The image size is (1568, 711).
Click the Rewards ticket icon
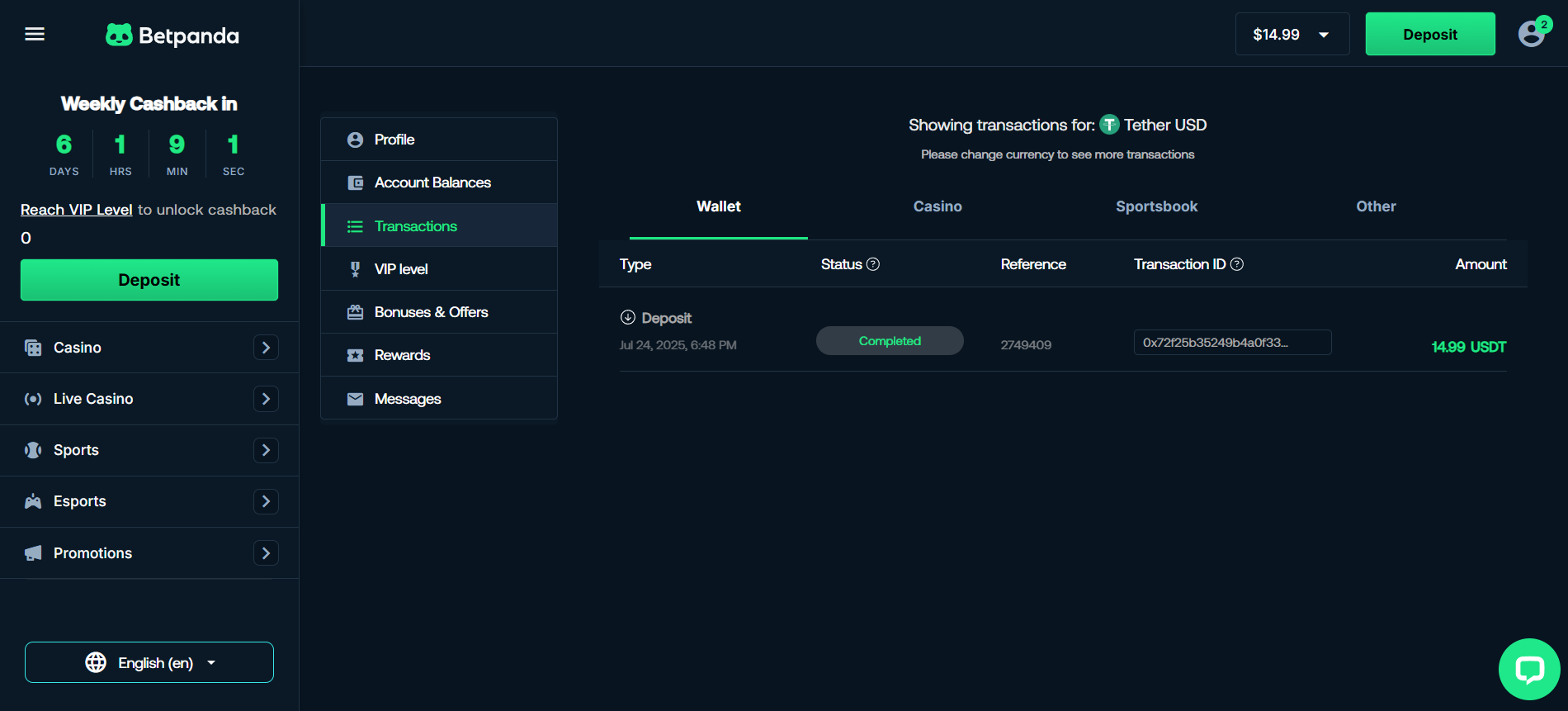pyautogui.click(x=355, y=355)
